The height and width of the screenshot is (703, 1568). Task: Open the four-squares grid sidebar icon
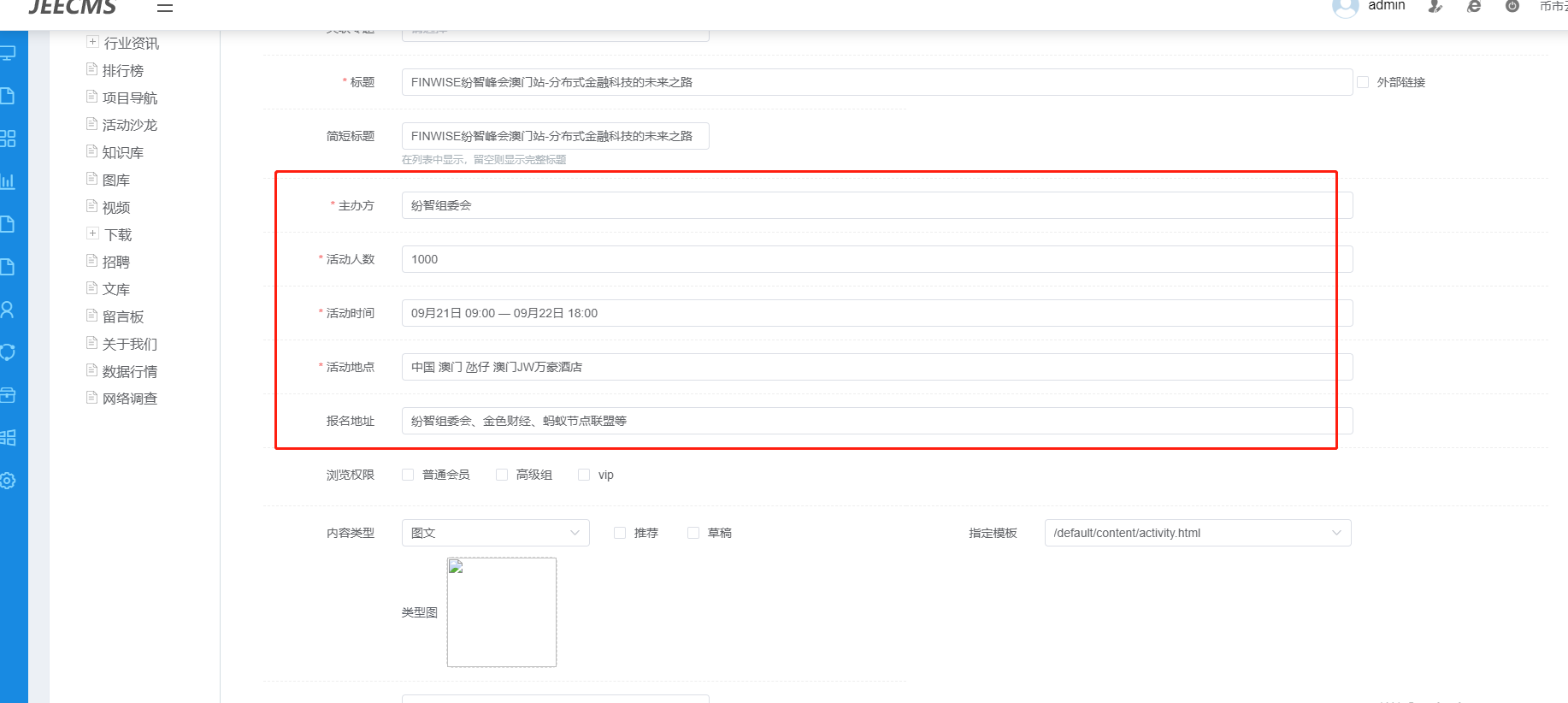pyautogui.click(x=8, y=139)
